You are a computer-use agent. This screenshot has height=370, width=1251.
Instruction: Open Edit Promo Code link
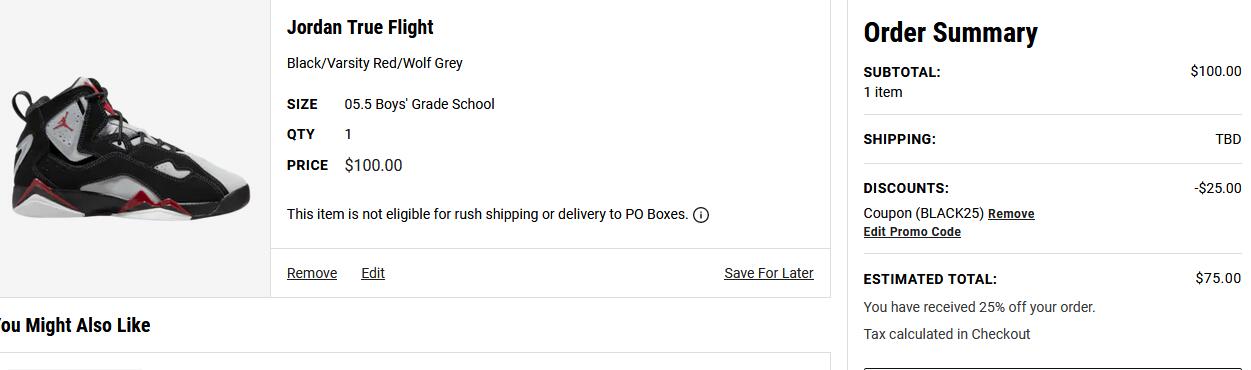(912, 232)
